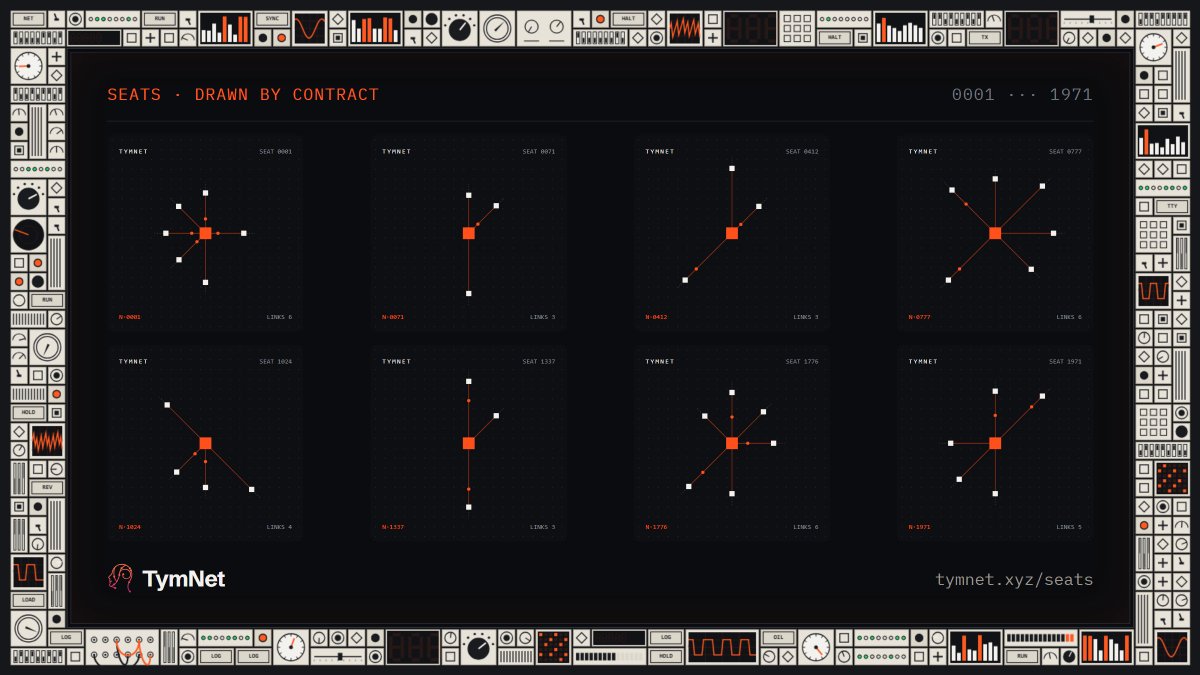Click the 'SEAT 0412' card header
Screen dimensions: 1200x675
pos(802,152)
